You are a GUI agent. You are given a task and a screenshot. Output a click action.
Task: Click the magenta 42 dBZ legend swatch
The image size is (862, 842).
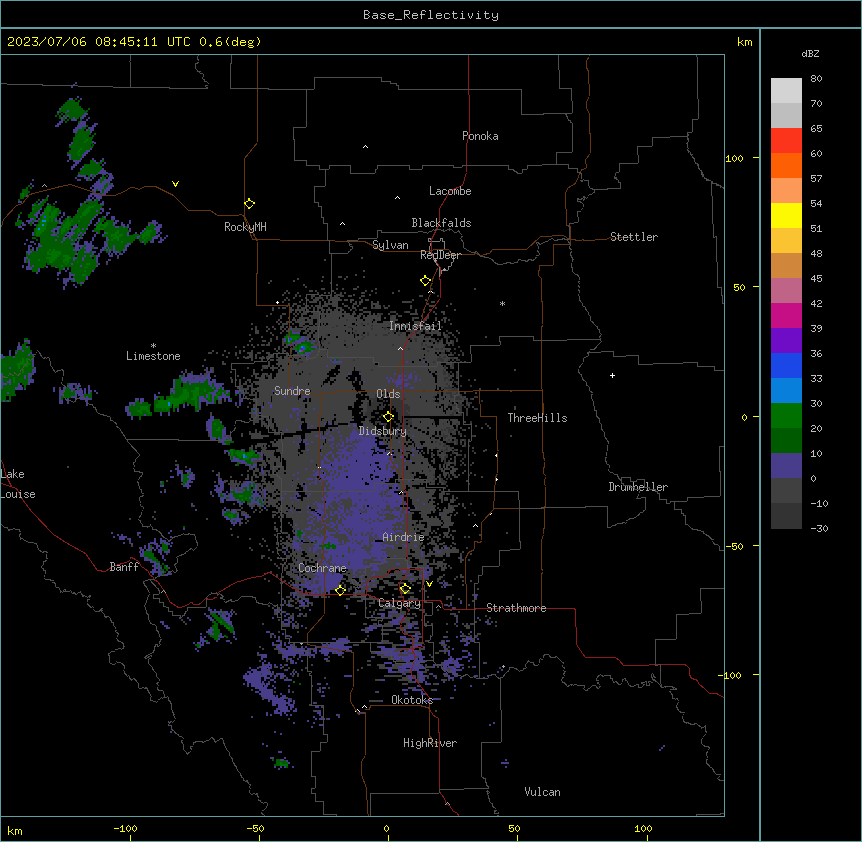(x=786, y=315)
